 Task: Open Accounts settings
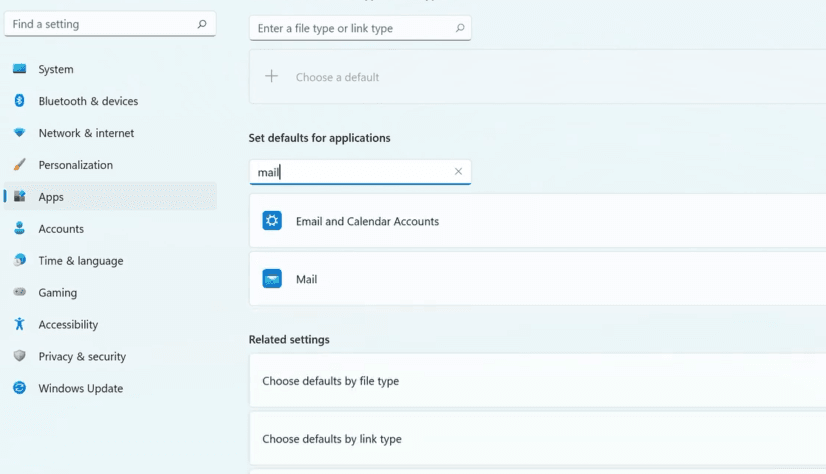[110, 229]
